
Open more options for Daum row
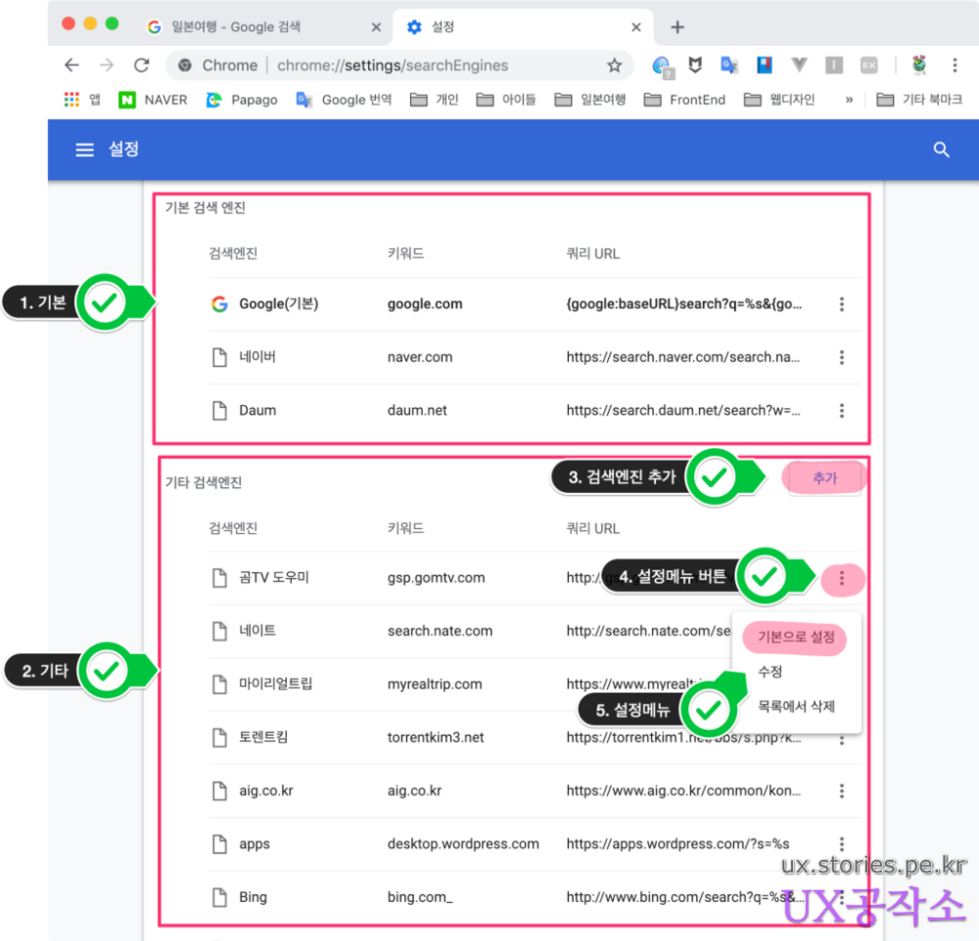click(842, 410)
